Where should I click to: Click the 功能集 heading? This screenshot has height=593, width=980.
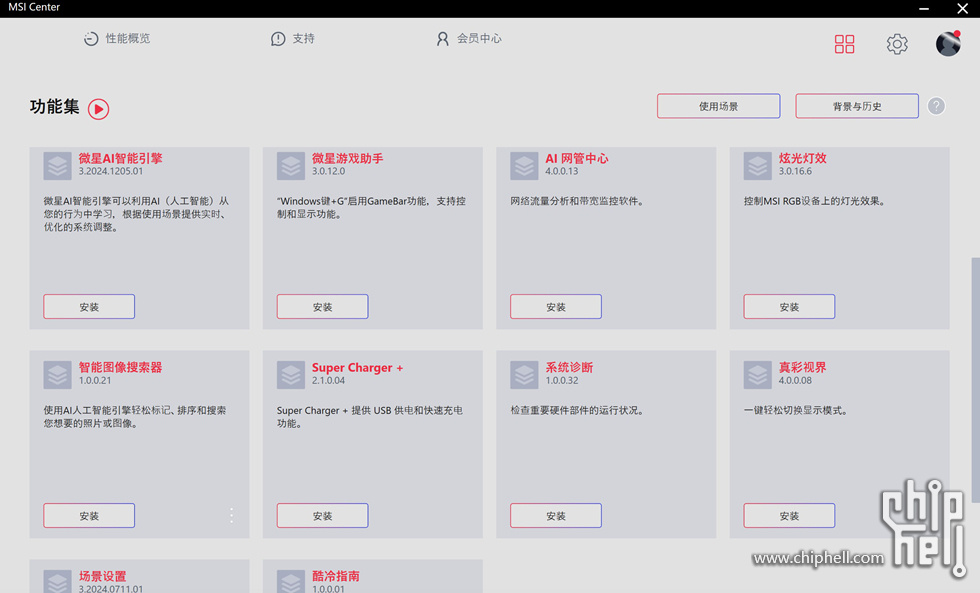point(54,107)
